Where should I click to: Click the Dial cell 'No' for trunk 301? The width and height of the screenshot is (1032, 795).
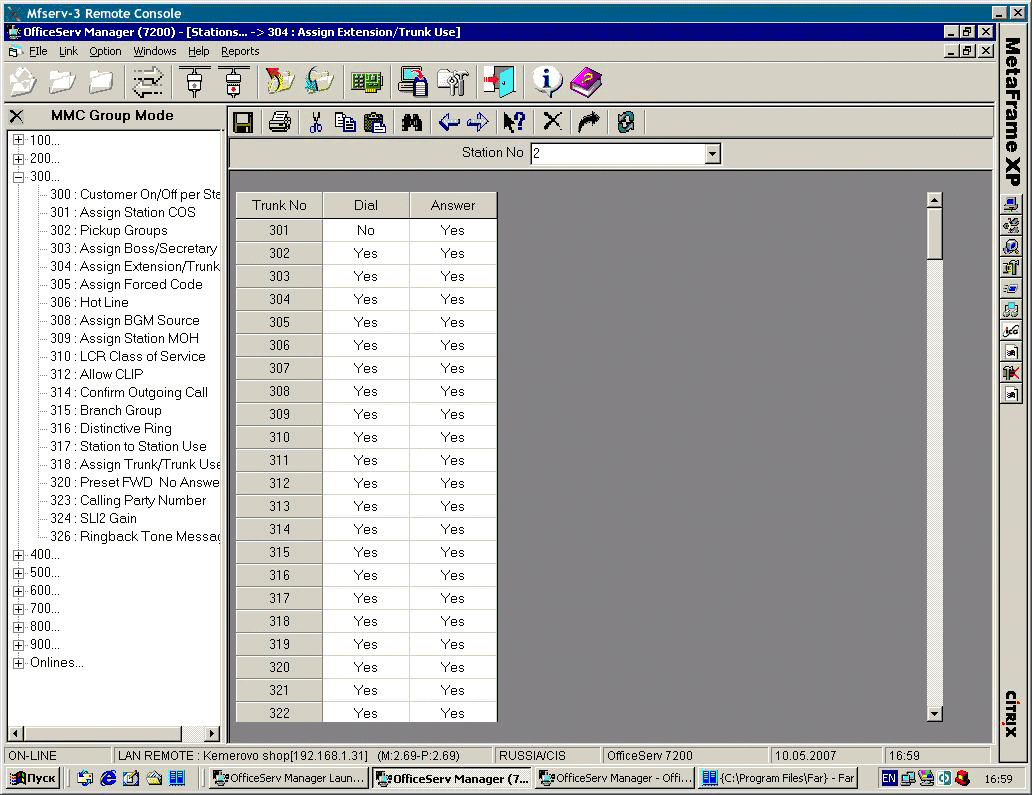tap(366, 230)
